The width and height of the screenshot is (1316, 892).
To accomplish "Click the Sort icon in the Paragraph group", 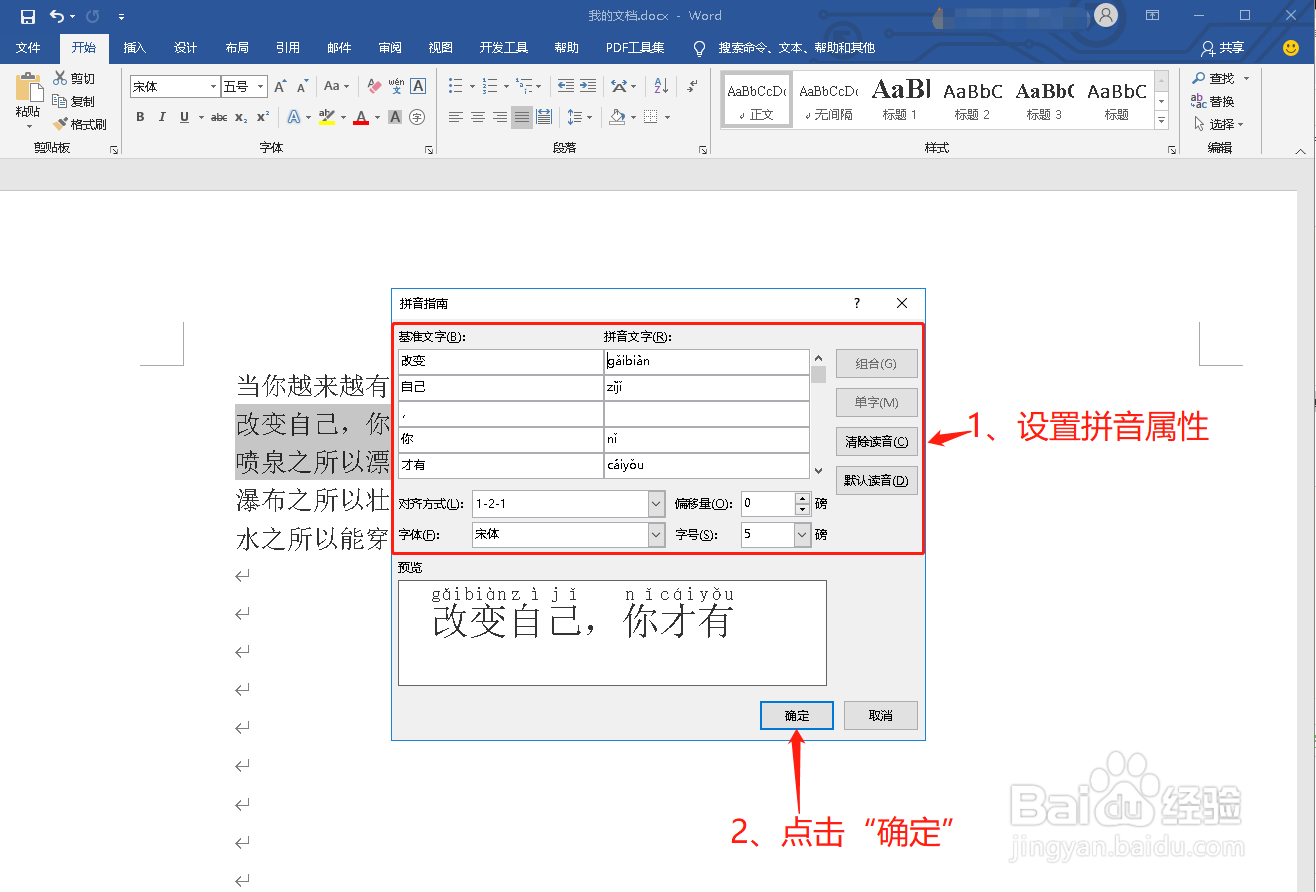I will 660,85.
